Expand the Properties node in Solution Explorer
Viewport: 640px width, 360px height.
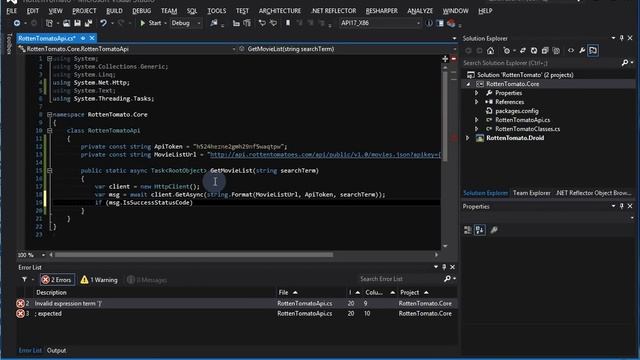tap(476, 93)
